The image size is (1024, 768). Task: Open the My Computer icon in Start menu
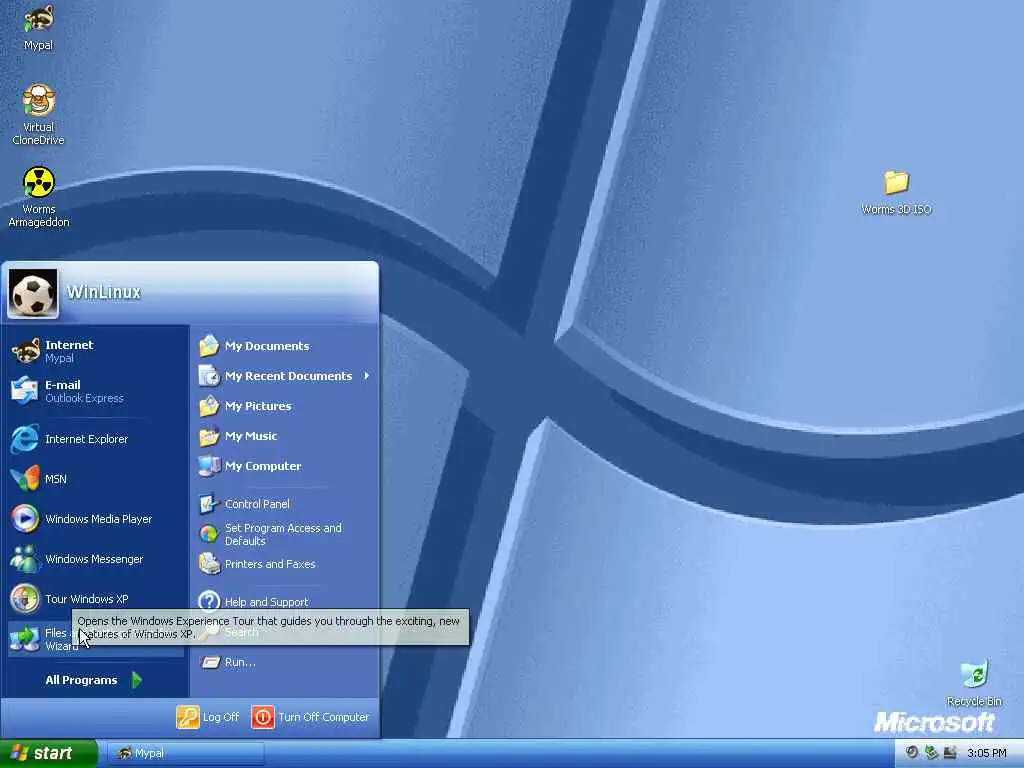tap(209, 466)
